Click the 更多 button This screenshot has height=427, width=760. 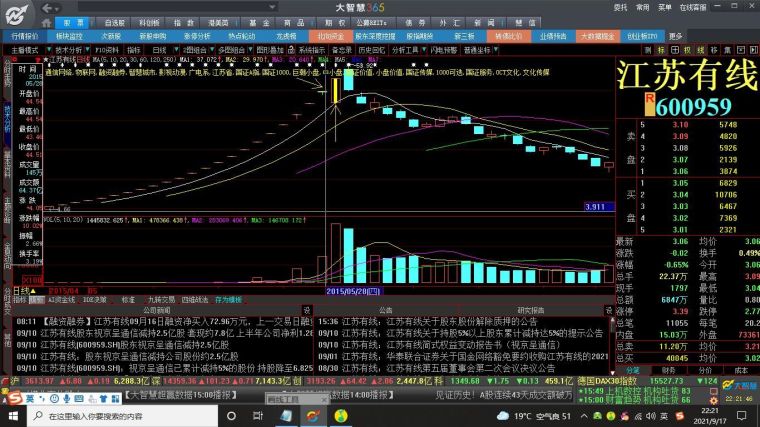tap(676, 36)
